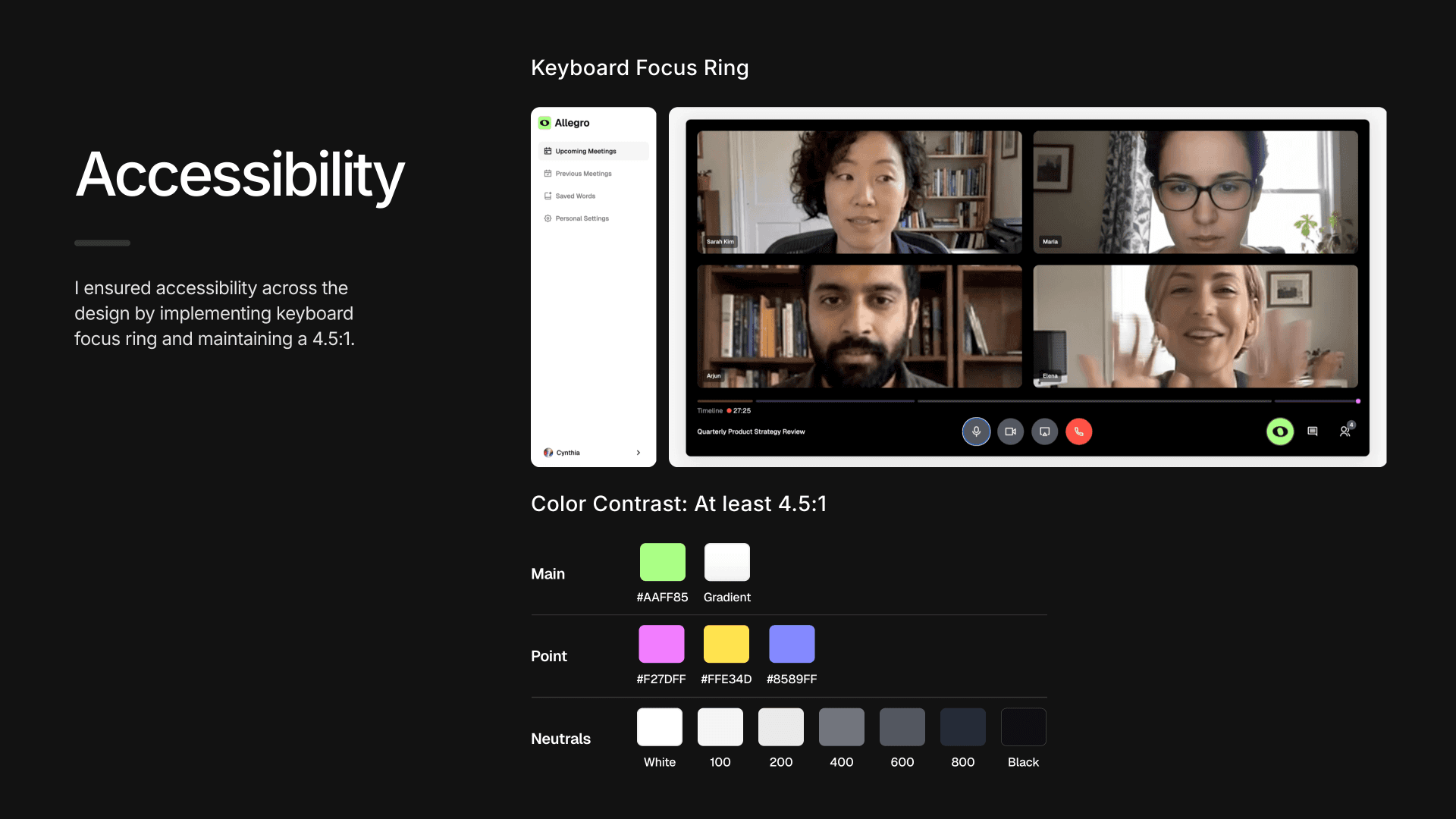Expand the Cynthia profile chevron
Image resolution: width=1456 pixels, height=819 pixels.
pyautogui.click(x=639, y=453)
